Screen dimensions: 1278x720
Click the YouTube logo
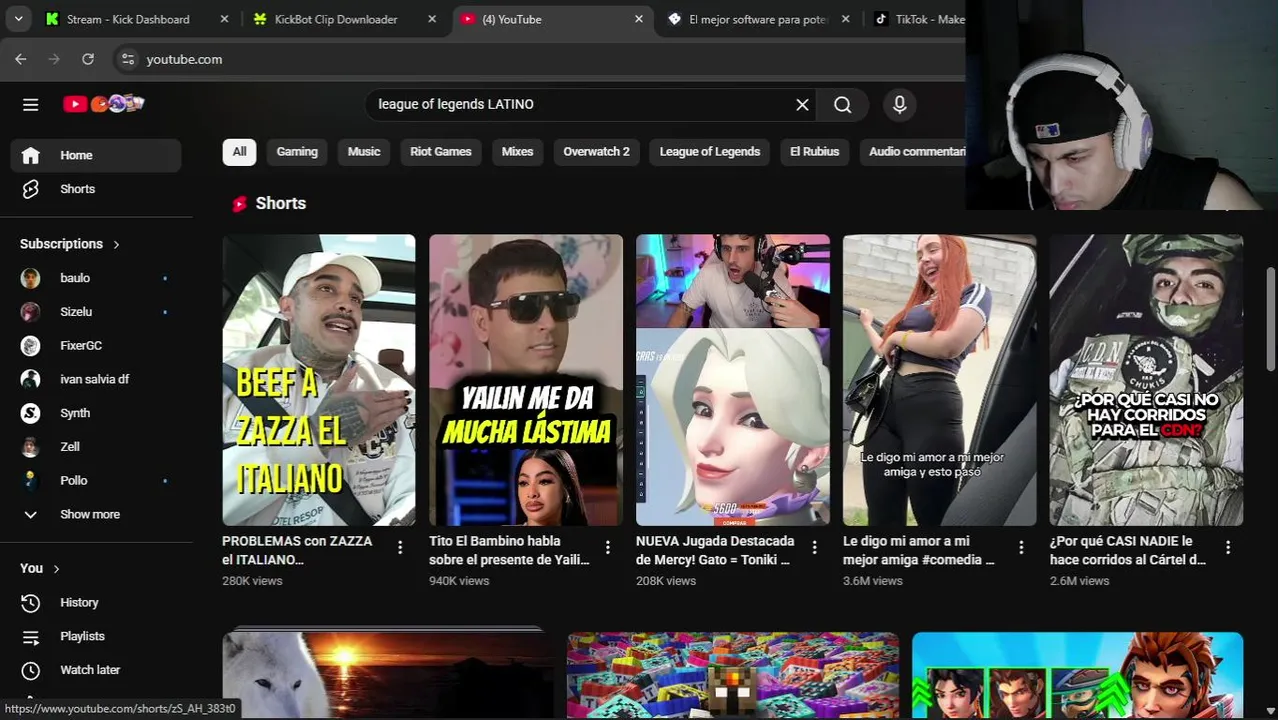coord(104,104)
